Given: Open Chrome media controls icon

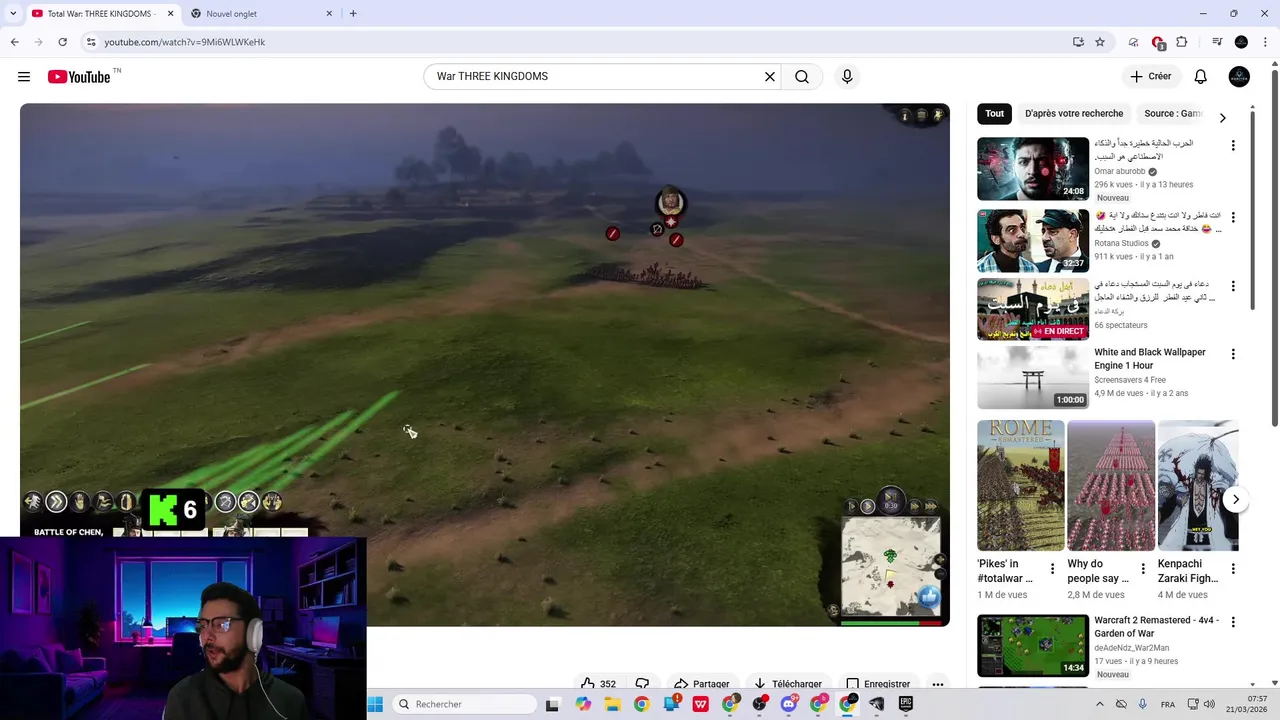Looking at the screenshot, I should [1217, 42].
